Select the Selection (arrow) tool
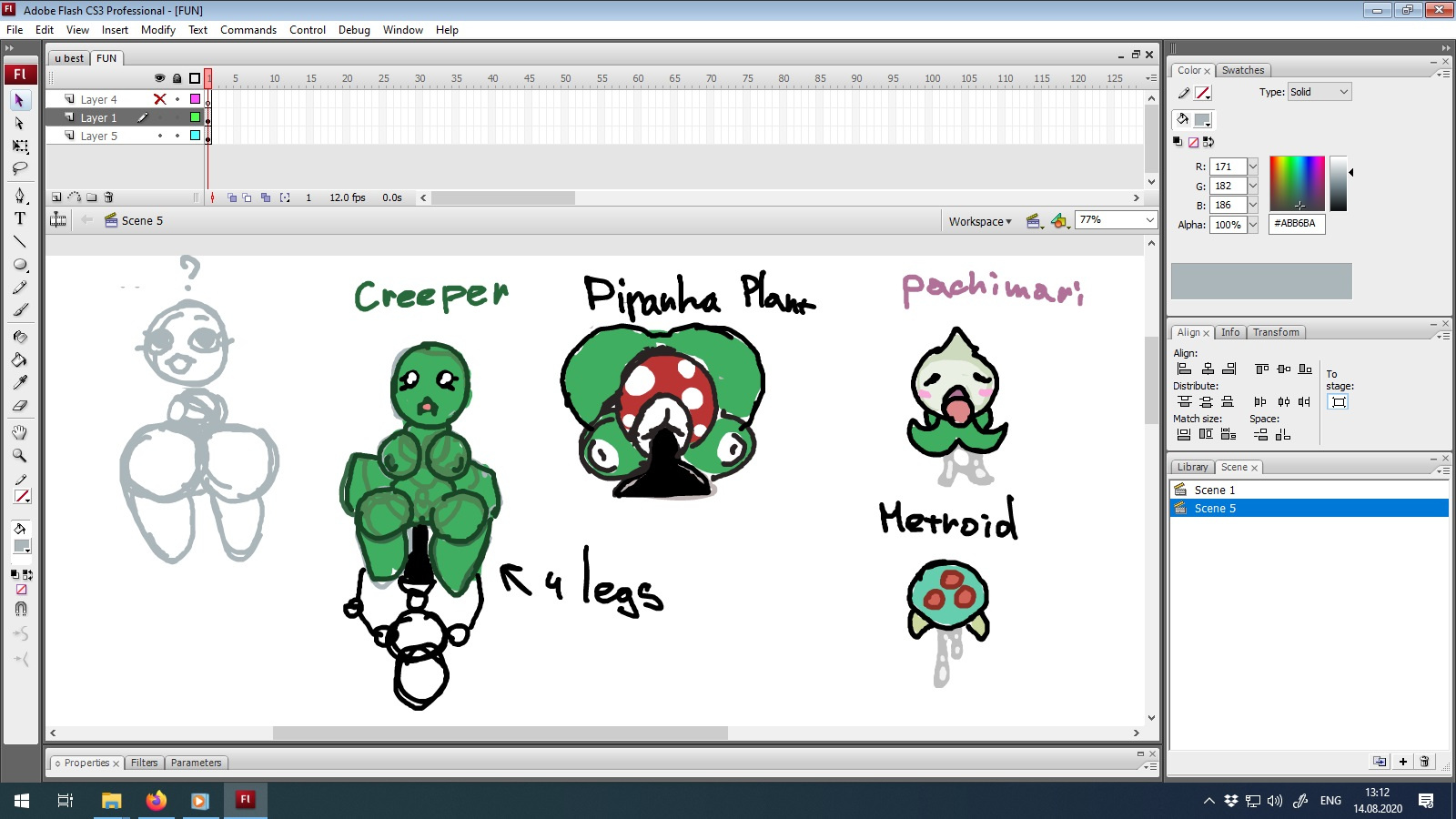 20,100
